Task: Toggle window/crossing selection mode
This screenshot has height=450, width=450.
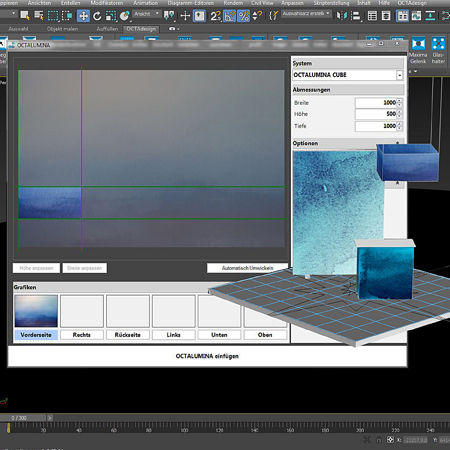Action: pyautogui.click(x=67, y=16)
